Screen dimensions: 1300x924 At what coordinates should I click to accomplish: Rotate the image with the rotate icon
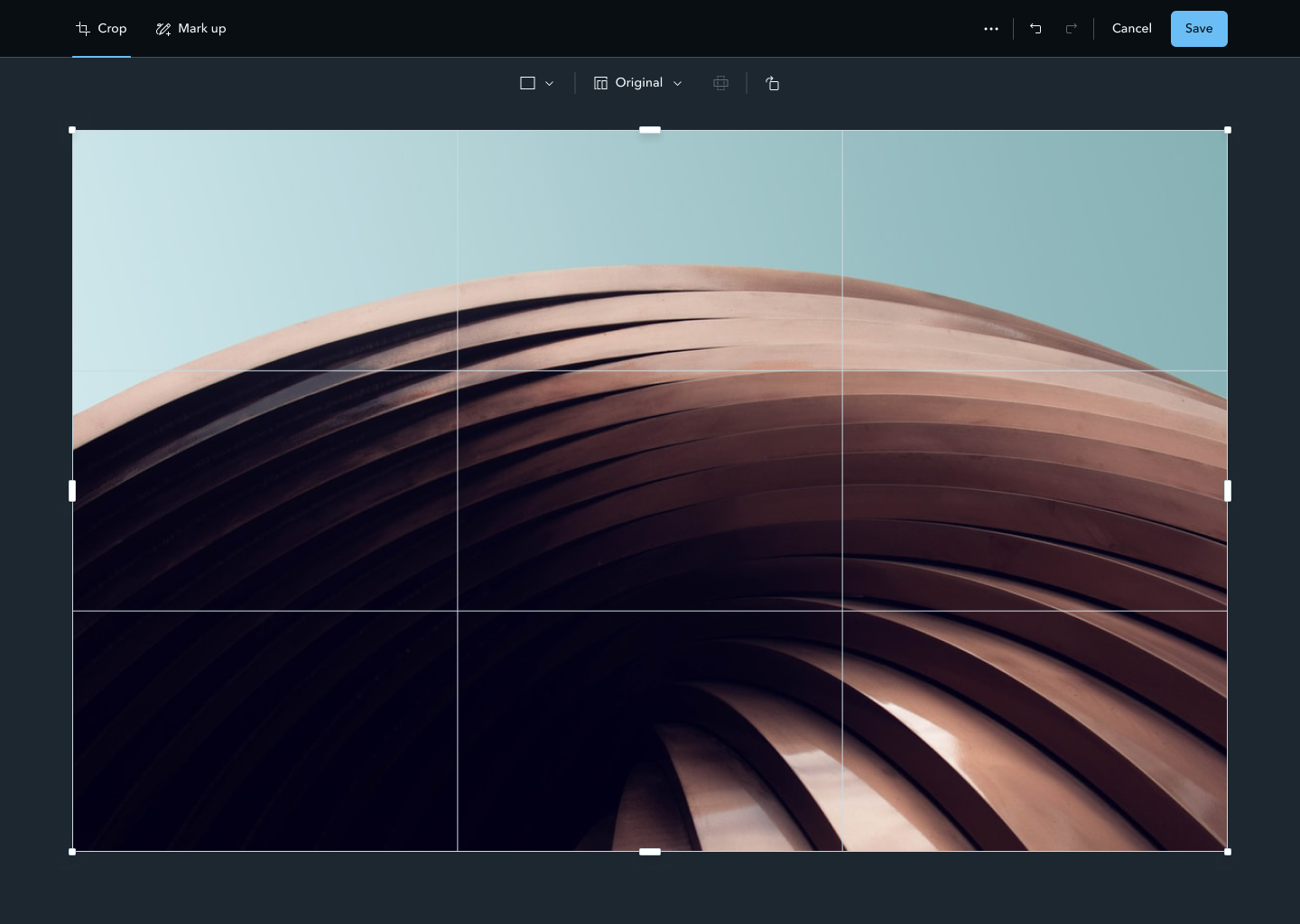pyautogui.click(x=773, y=83)
